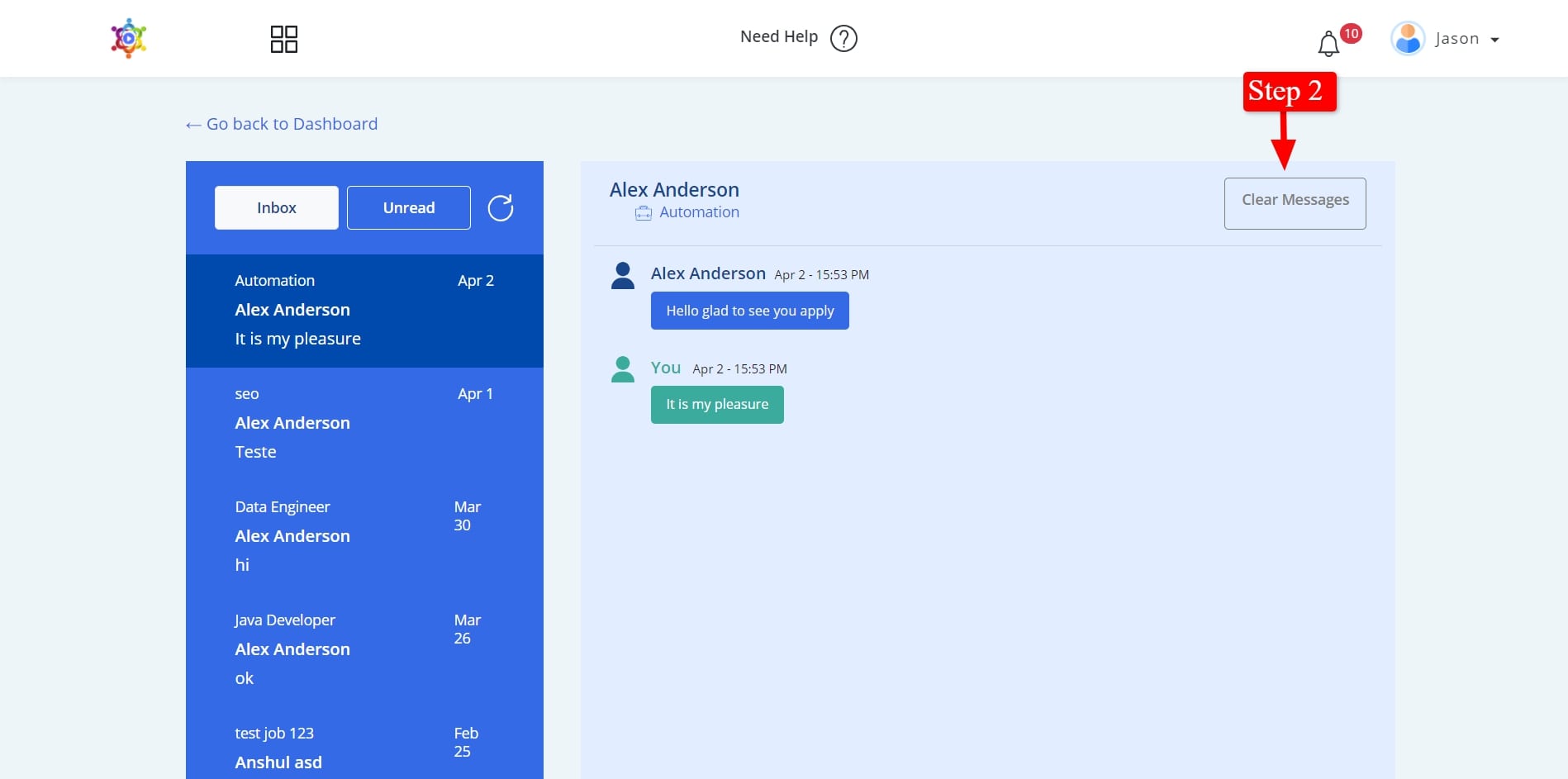
Task: Expand the Jason account dropdown arrow
Action: [x=1494, y=40]
